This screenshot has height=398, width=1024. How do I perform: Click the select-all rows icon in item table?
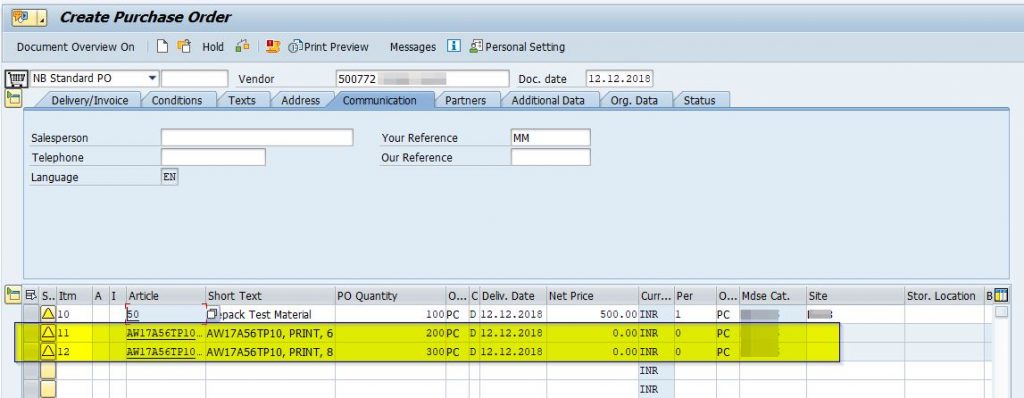[x=31, y=295]
